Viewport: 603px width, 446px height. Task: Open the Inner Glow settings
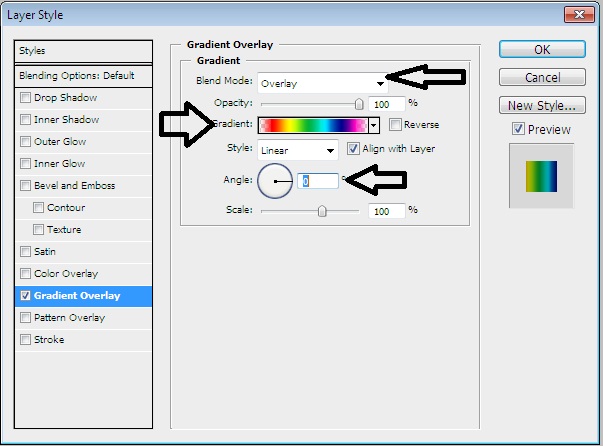tap(59, 163)
